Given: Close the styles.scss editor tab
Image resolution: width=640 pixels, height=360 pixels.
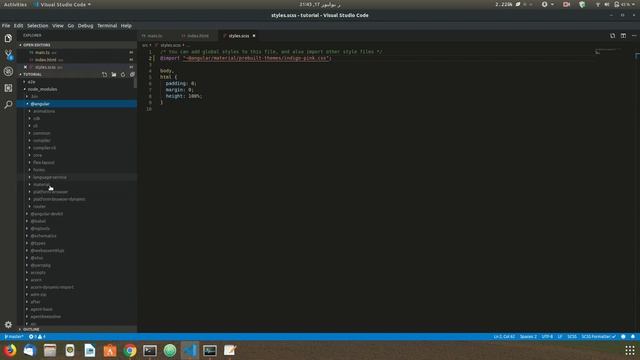Looking at the screenshot, I should click(254, 36).
